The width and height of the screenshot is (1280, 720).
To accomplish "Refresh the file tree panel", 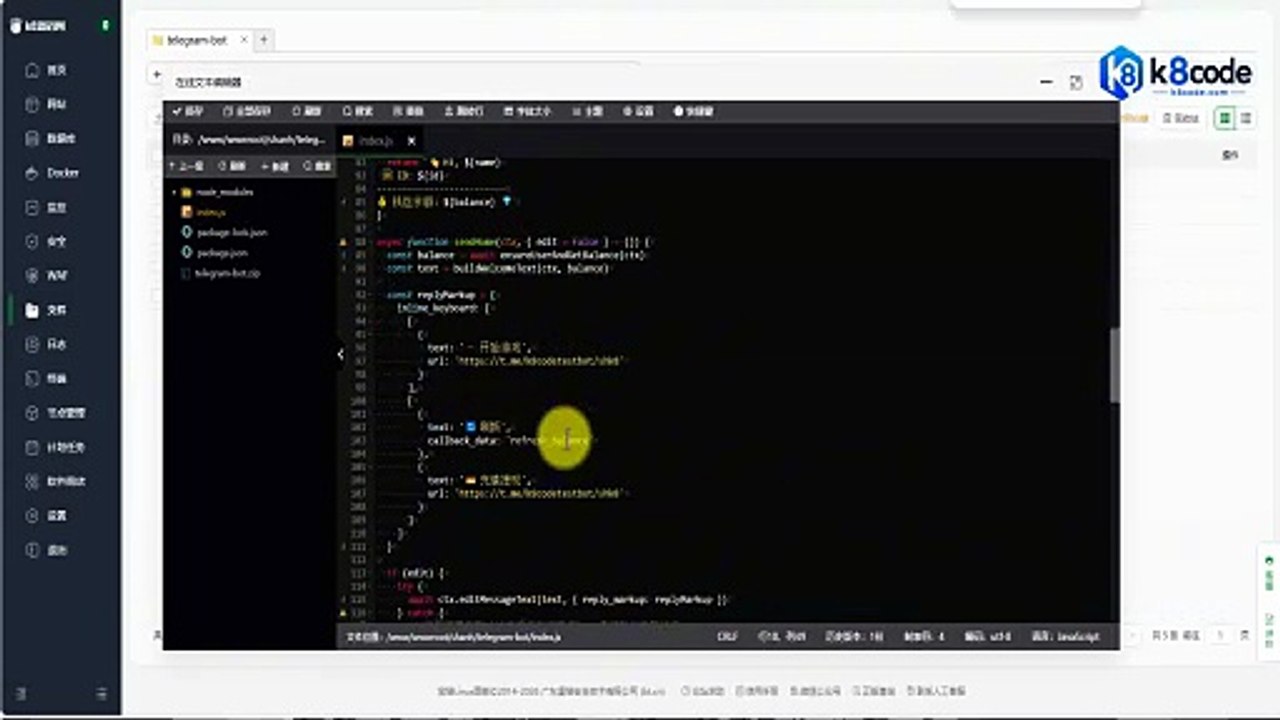I will click(x=232, y=166).
